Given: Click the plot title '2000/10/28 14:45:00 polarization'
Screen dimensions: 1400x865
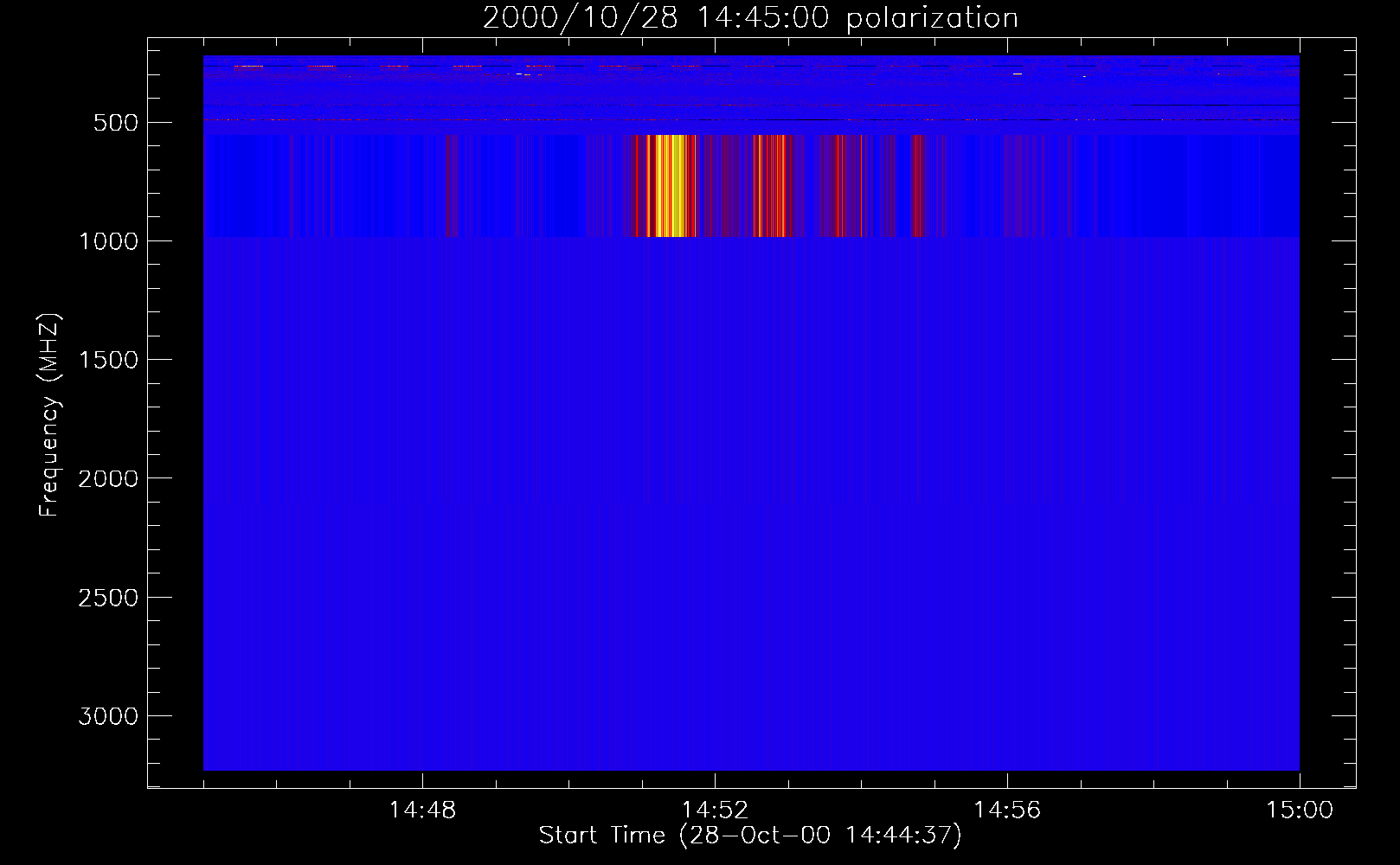Looking at the screenshot, I should pyautogui.click(x=750, y=18).
